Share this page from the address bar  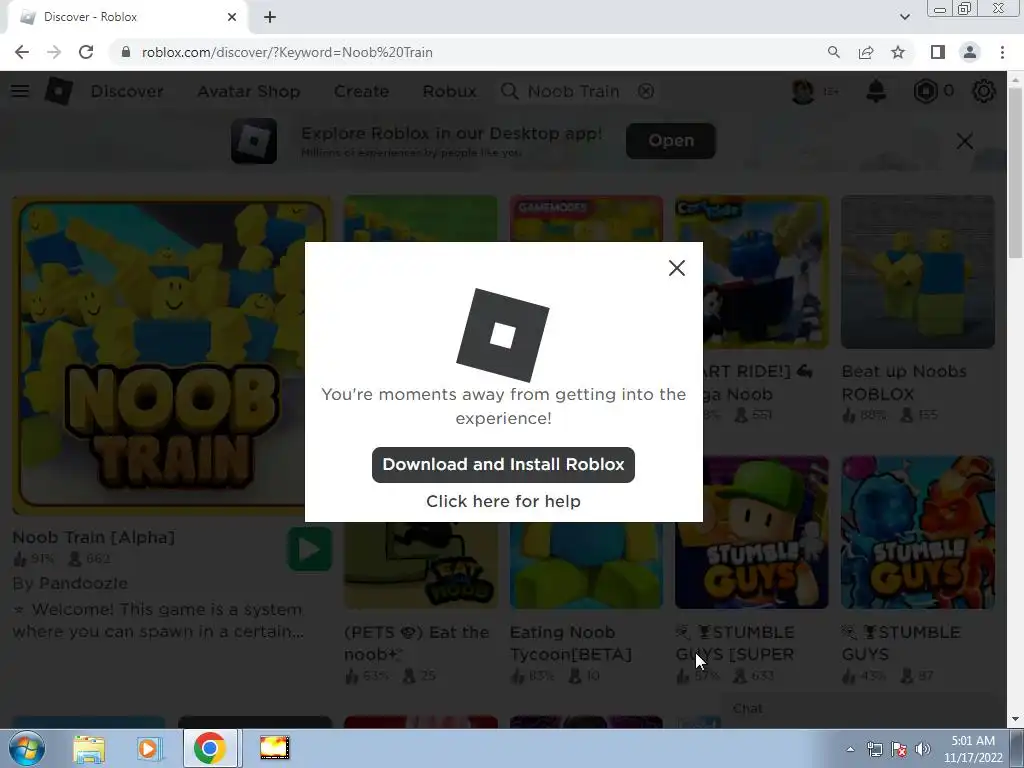coord(866,52)
